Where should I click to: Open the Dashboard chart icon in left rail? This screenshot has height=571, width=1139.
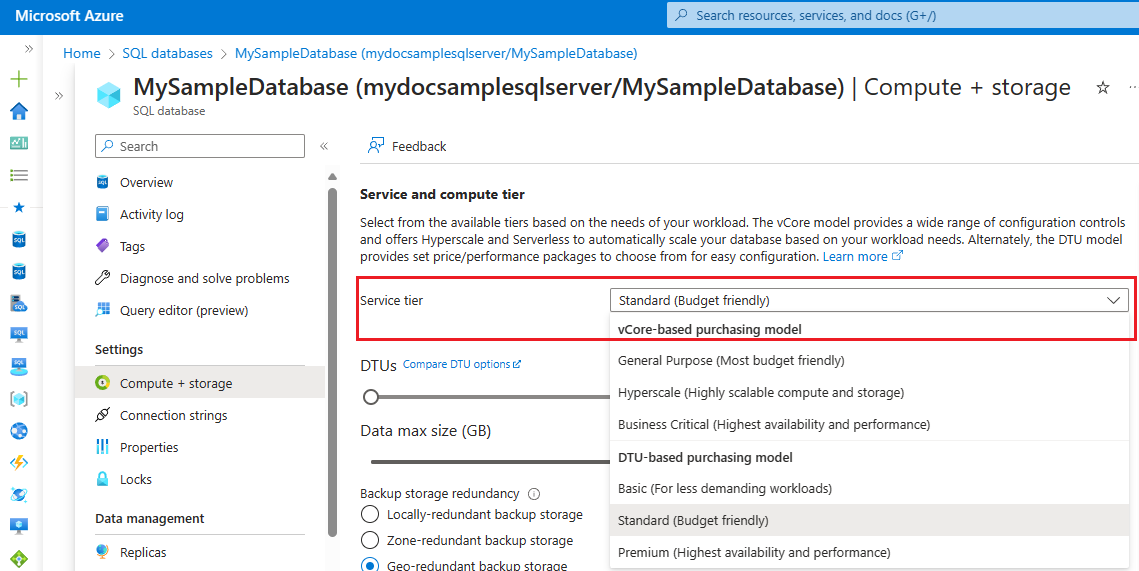[x=19, y=143]
